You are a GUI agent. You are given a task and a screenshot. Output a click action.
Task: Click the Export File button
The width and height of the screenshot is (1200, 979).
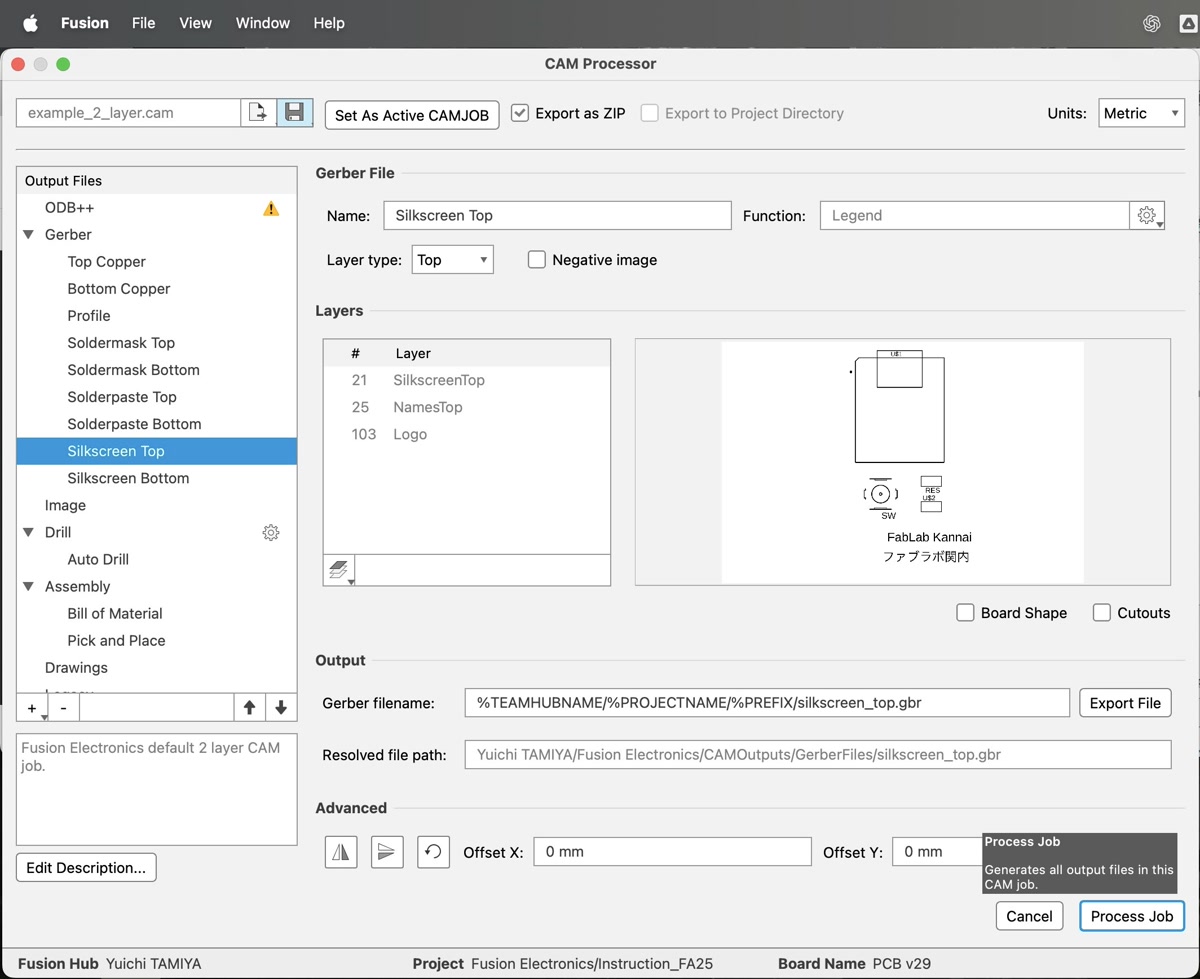click(1125, 703)
